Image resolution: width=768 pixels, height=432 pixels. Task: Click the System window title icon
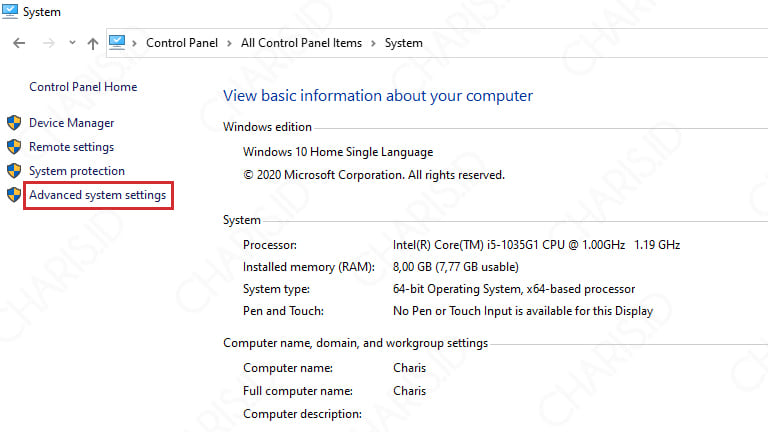click(10, 11)
